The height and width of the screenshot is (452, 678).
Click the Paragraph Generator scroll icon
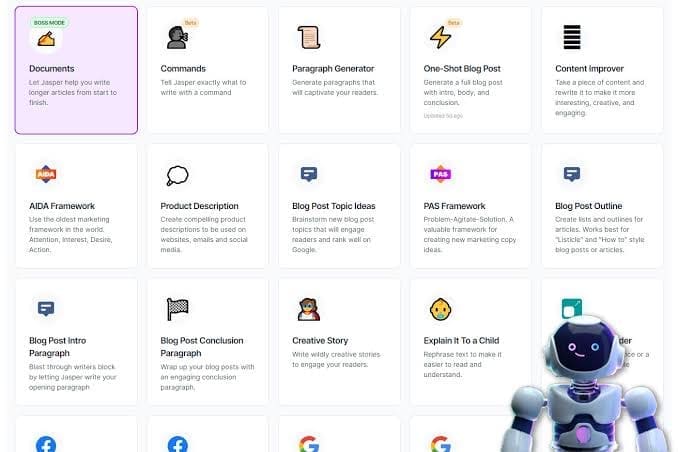[309, 38]
